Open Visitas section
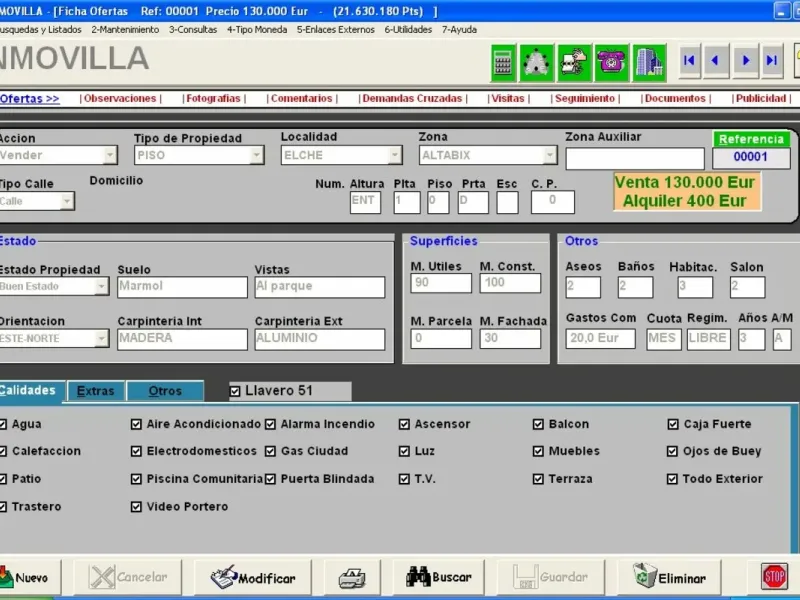This screenshot has height=600, width=800. pos(508,98)
